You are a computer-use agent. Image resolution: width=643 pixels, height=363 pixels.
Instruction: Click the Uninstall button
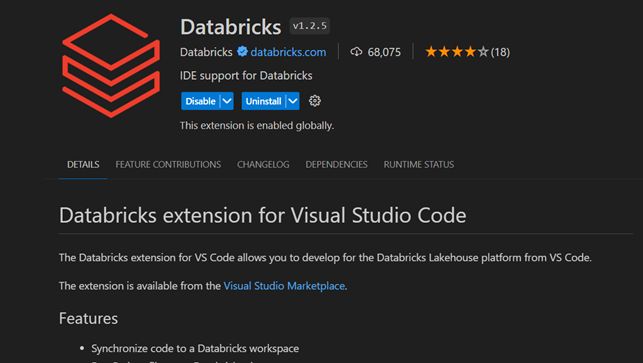(x=263, y=101)
